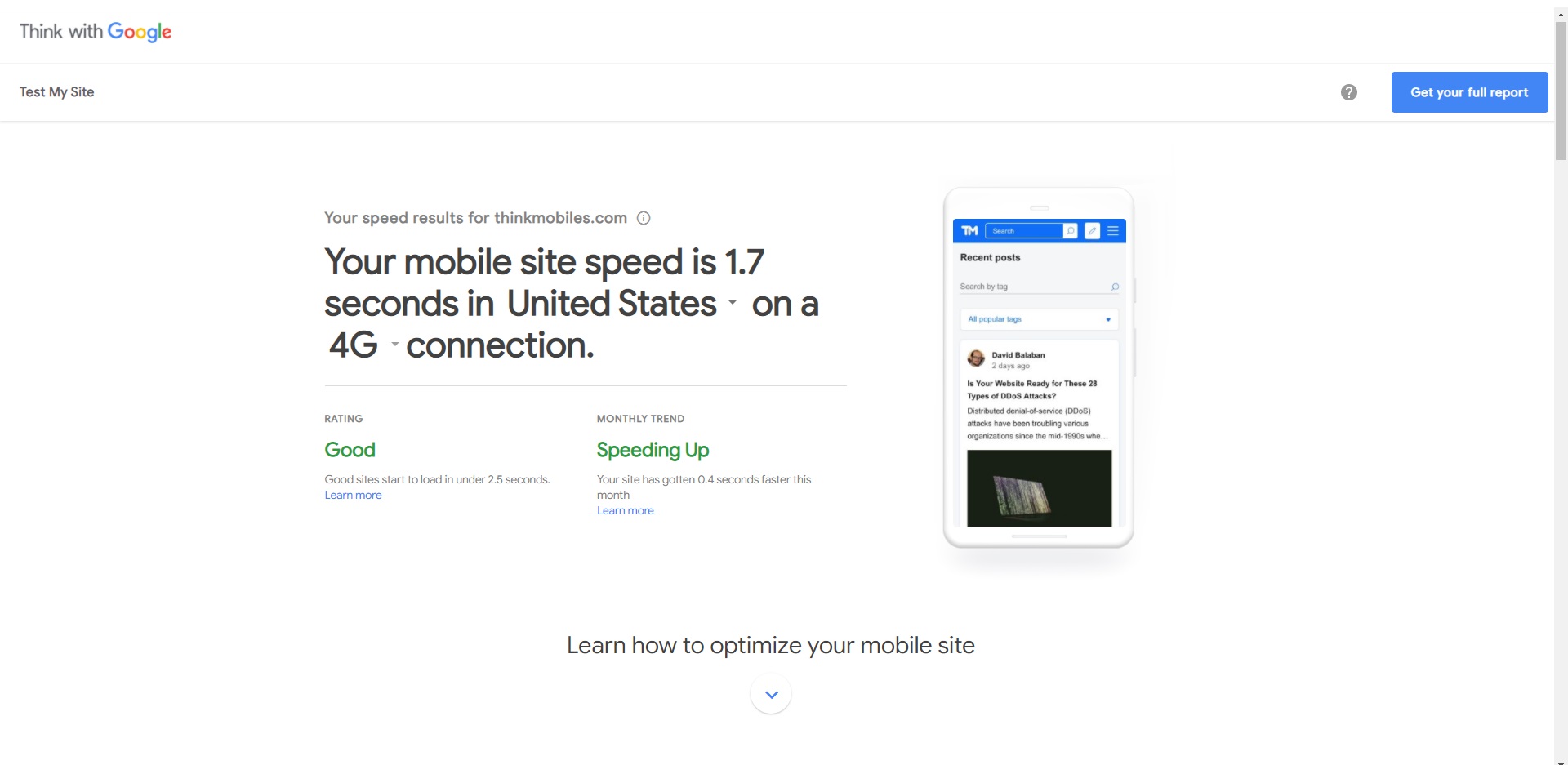
Task: Open the help question mark icon
Action: [x=1349, y=92]
